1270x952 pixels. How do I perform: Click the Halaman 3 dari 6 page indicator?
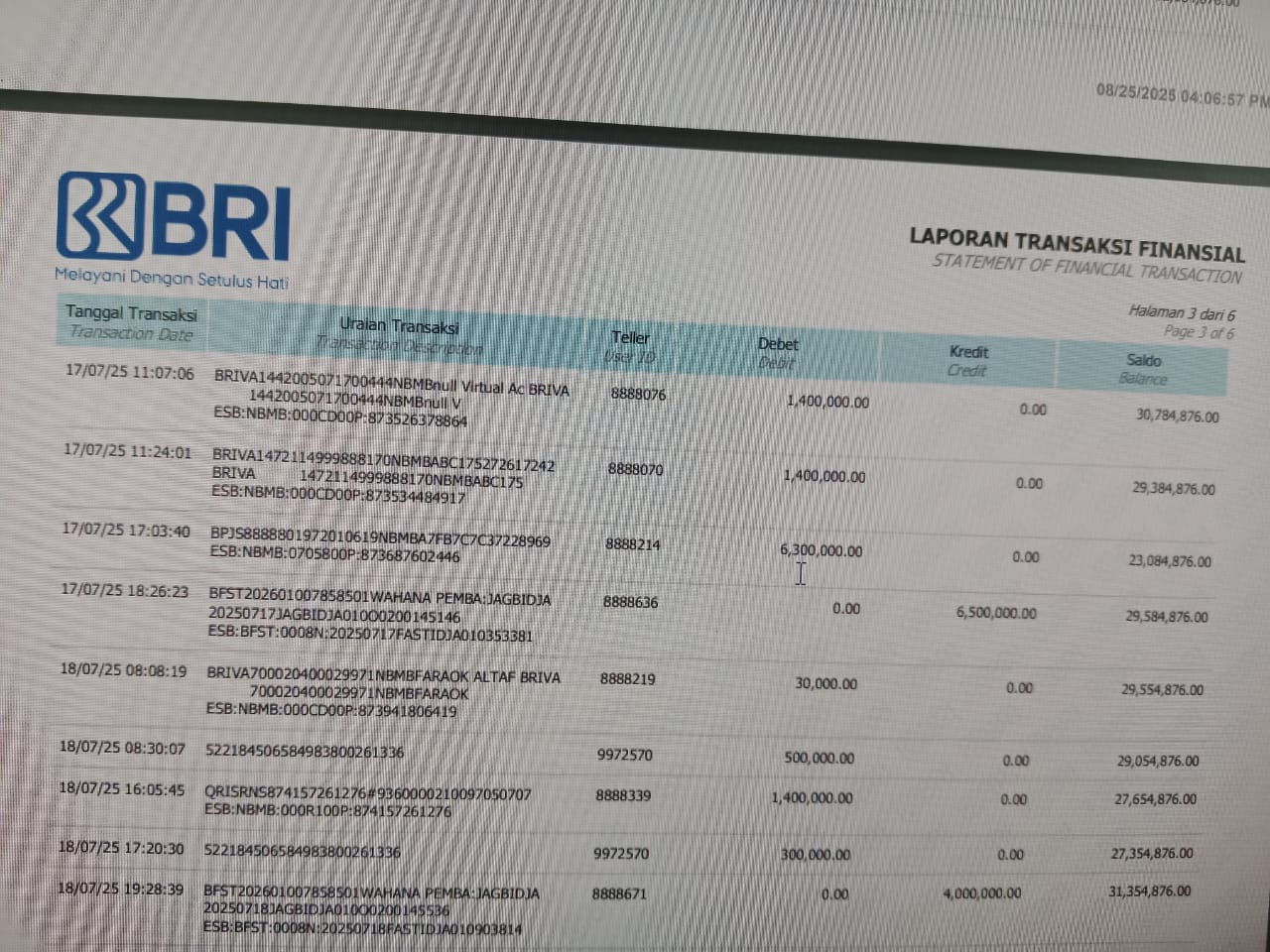tap(1181, 313)
